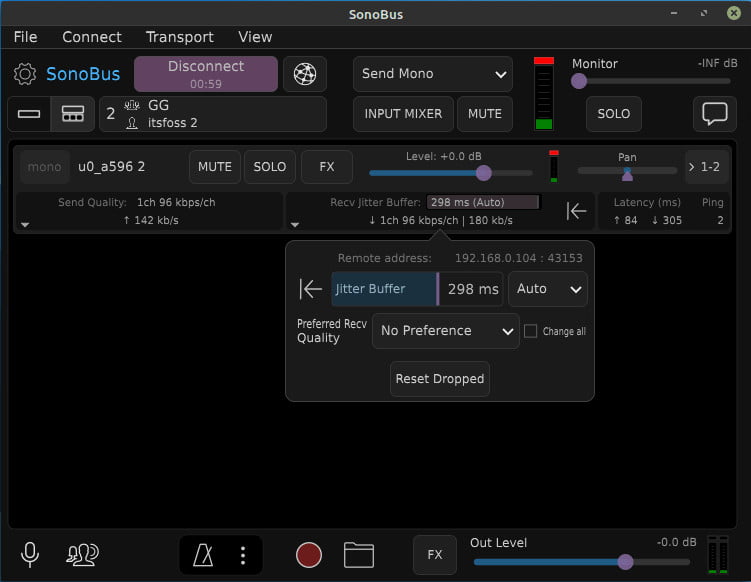
Task: Click the Jitter Buffer 298 ms slider bar
Action: pyautogui.click(x=417, y=289)
